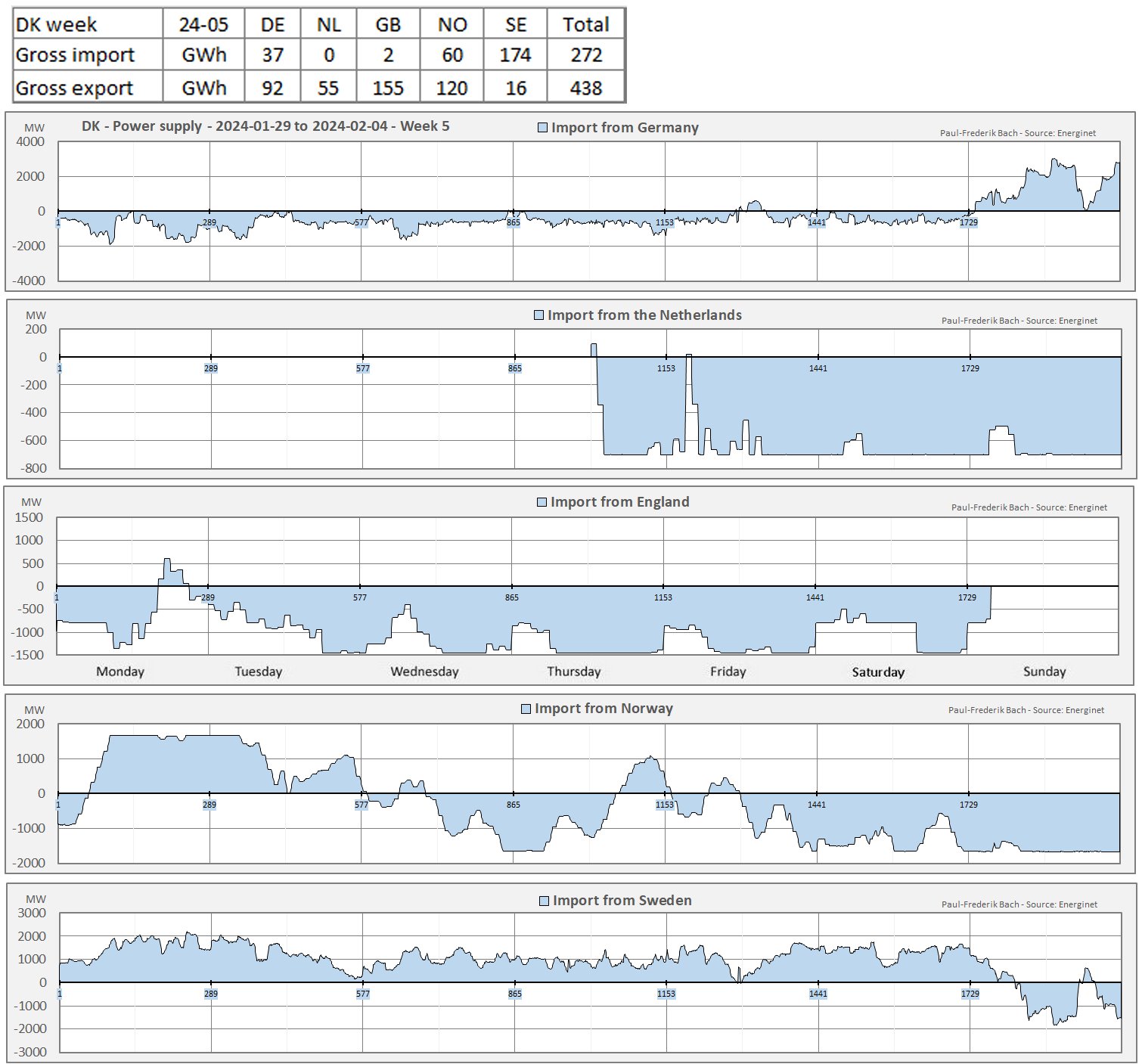Viewport: 1142px width, 1064px height.
Task: Click the SE gross import value 174
Action: [516, 55]
